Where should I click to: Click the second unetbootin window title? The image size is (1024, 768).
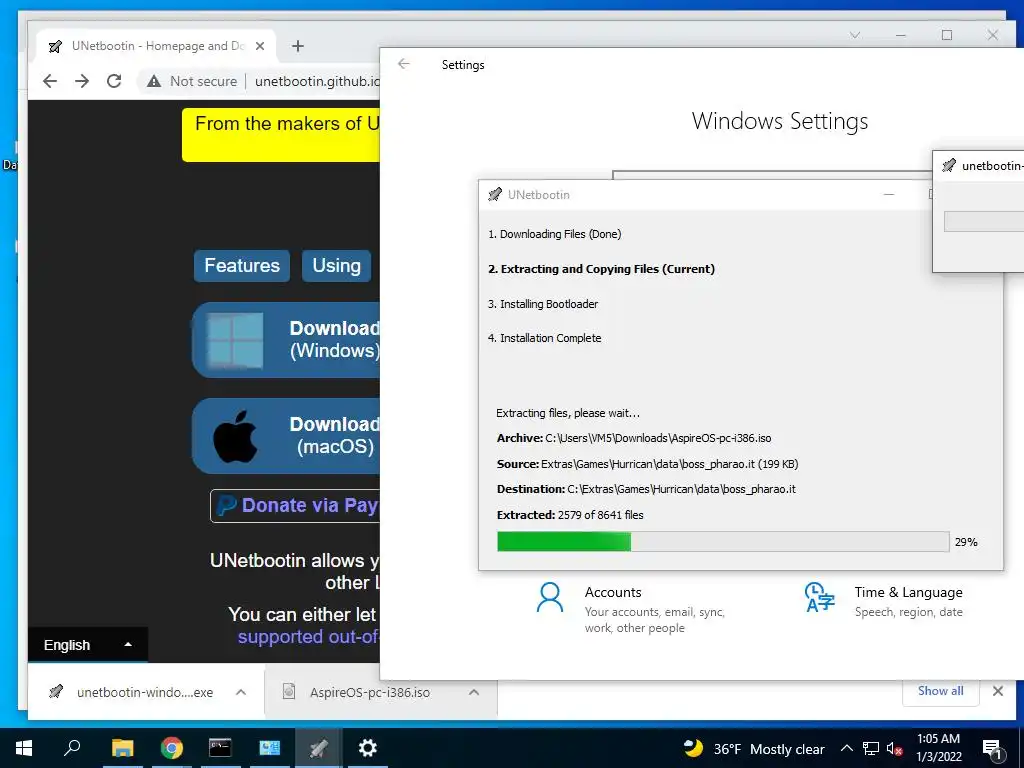coord(992,166)
